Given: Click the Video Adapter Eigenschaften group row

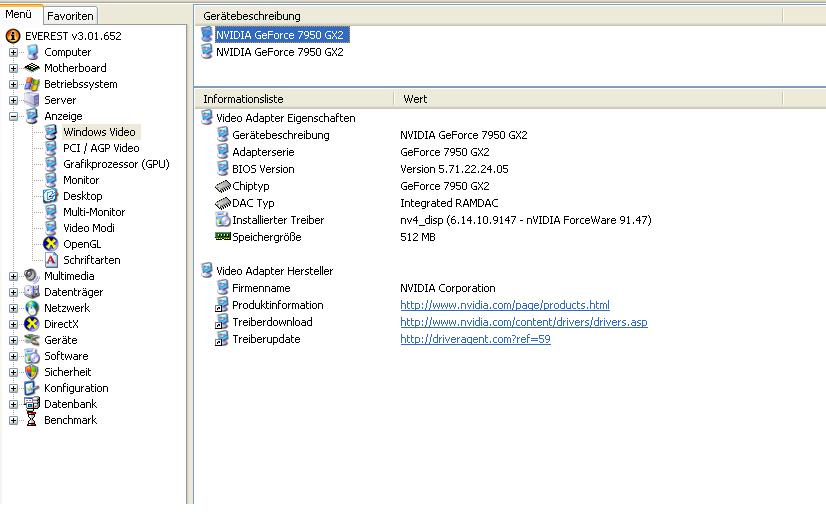Looking at the screenshot, I should (x=286, y=118).
